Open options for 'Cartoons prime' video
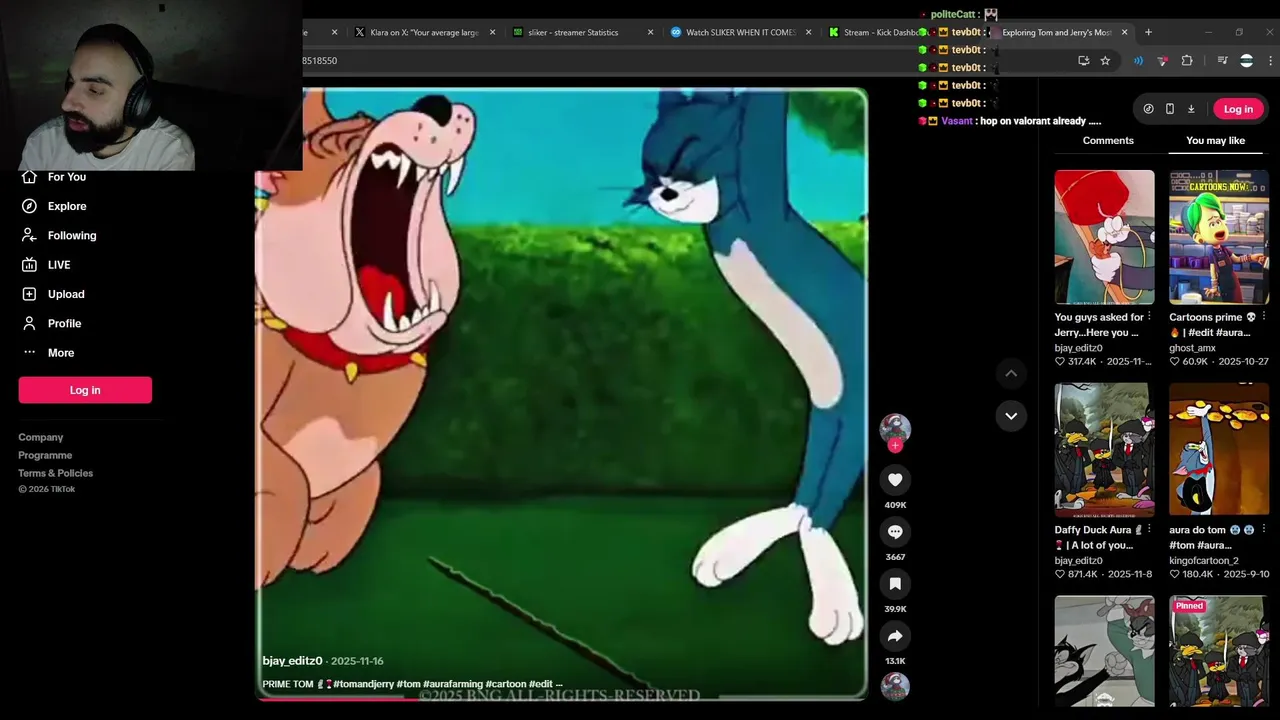Image resolution: width=1280 pixels, height=720 pixels. click(x=1264, y=317)
